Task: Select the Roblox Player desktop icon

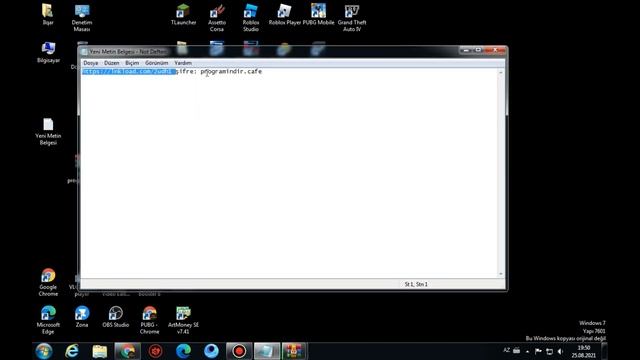Action: pos(284,15)
